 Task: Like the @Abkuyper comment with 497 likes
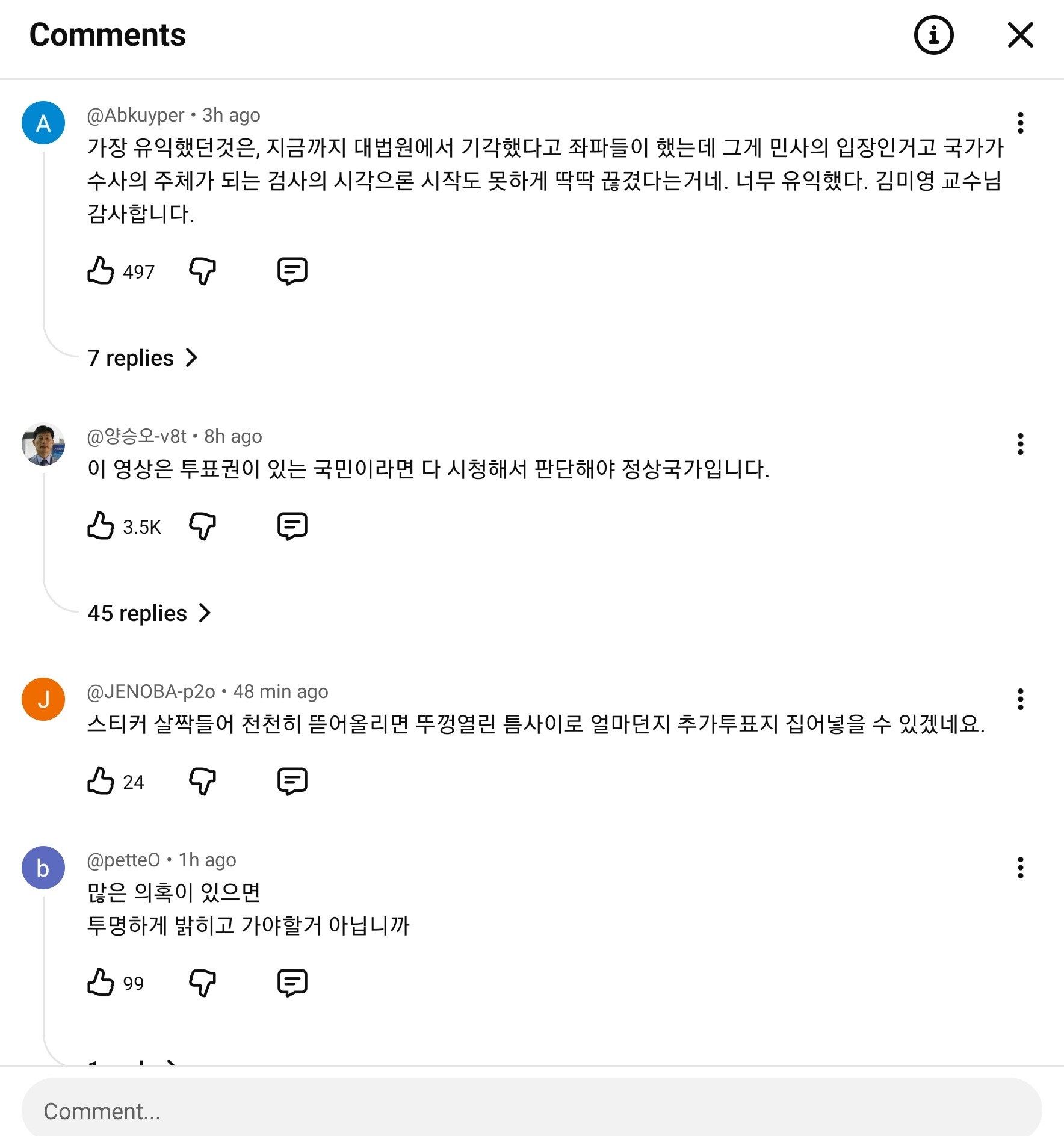[x=101, y=271]
